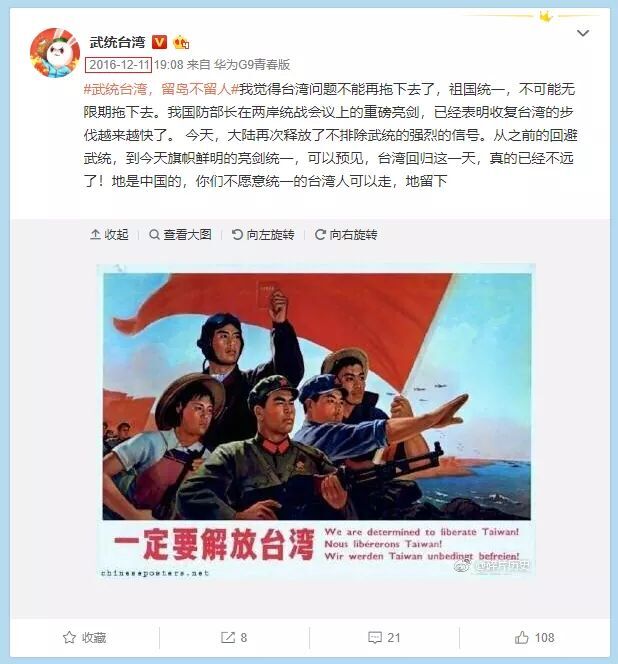The height and width of the screenshot is (664, 618).
Task: Click the upward arrow icon beside 收起
Action: pyautogui.click(x=95, y=234)
